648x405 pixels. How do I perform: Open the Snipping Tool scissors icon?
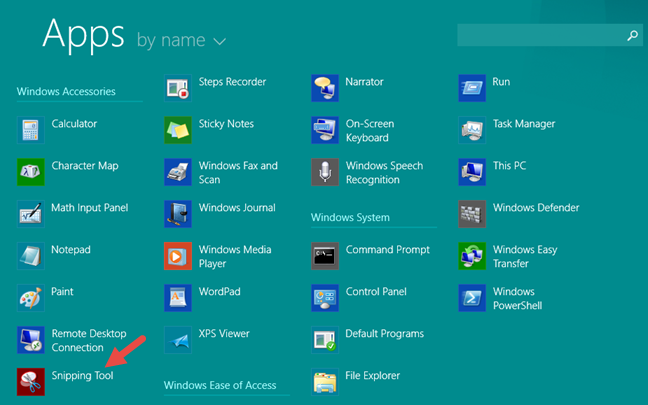click(x=31, y=382)
